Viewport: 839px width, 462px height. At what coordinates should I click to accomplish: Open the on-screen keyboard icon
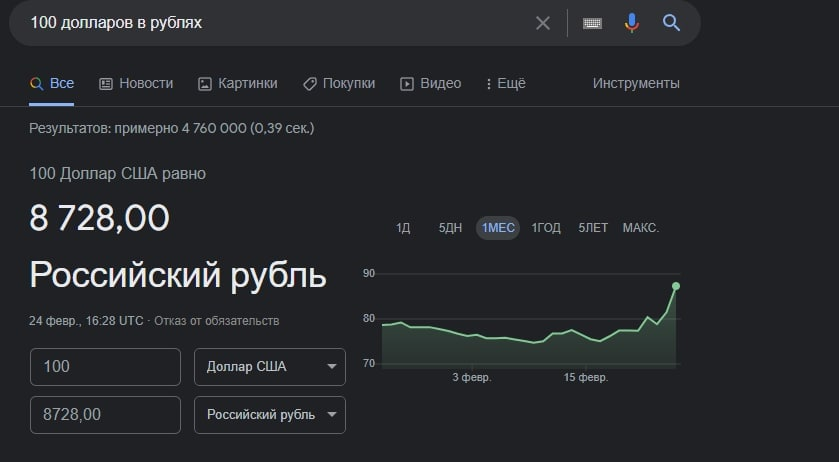coord(592,23)
